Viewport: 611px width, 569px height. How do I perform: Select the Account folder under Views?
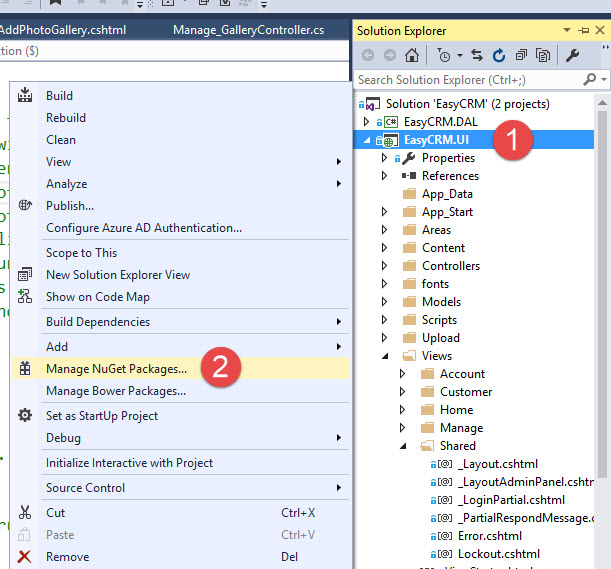pos(462,374)
